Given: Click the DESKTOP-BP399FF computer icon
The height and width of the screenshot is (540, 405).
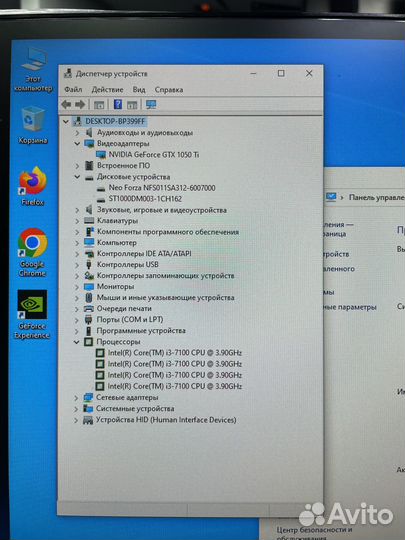Looking at the screenshot, I should click(x=78, y=121).
